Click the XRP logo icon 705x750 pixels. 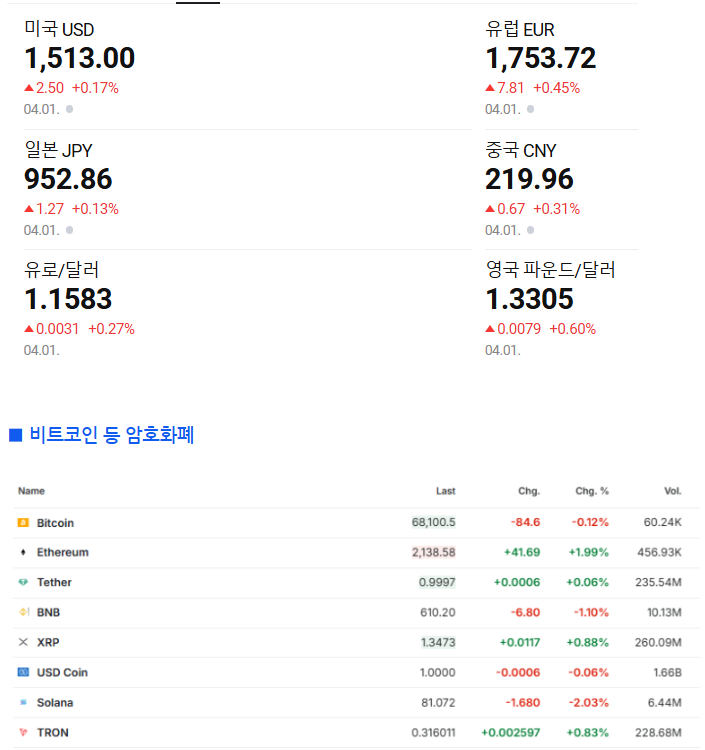(23, 642)
